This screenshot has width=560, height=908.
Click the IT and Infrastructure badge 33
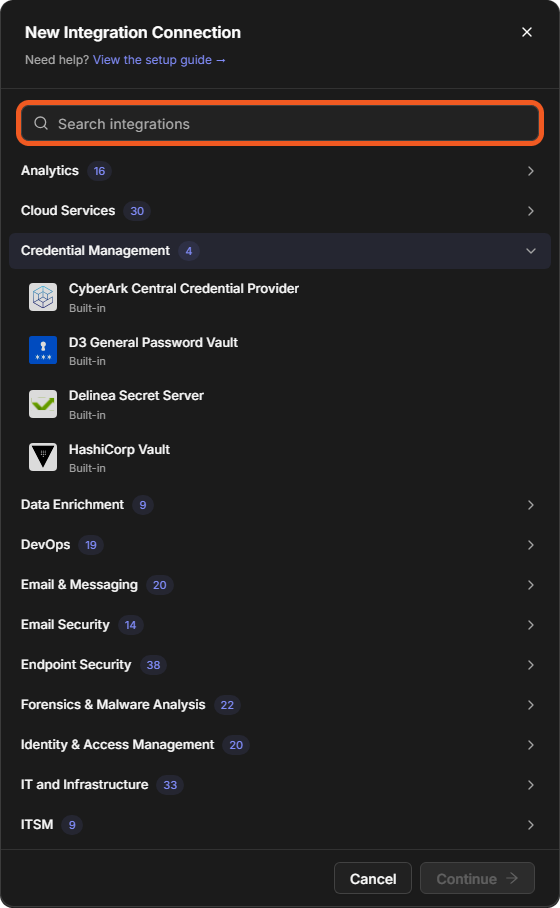coord(170,785)
